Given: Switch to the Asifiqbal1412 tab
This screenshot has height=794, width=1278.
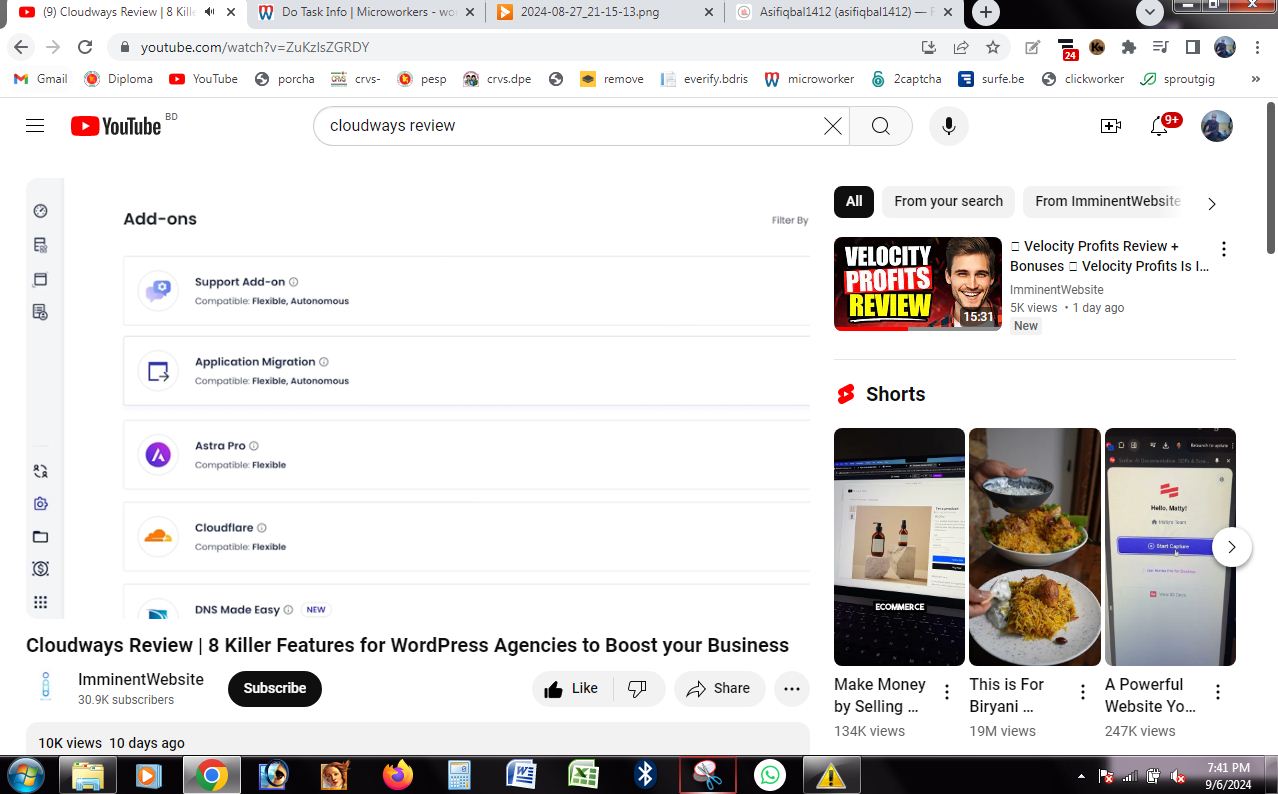Looking at the screenshot, I should [843, 13].
